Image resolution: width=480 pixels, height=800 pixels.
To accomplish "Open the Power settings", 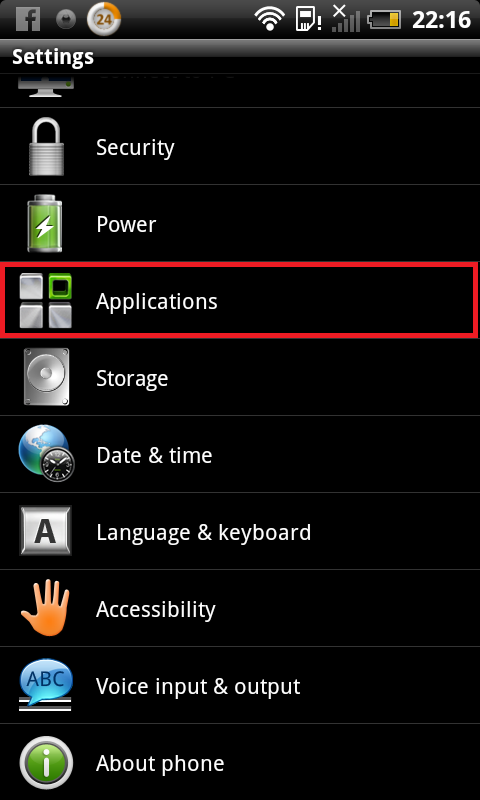I will [240, 224].
